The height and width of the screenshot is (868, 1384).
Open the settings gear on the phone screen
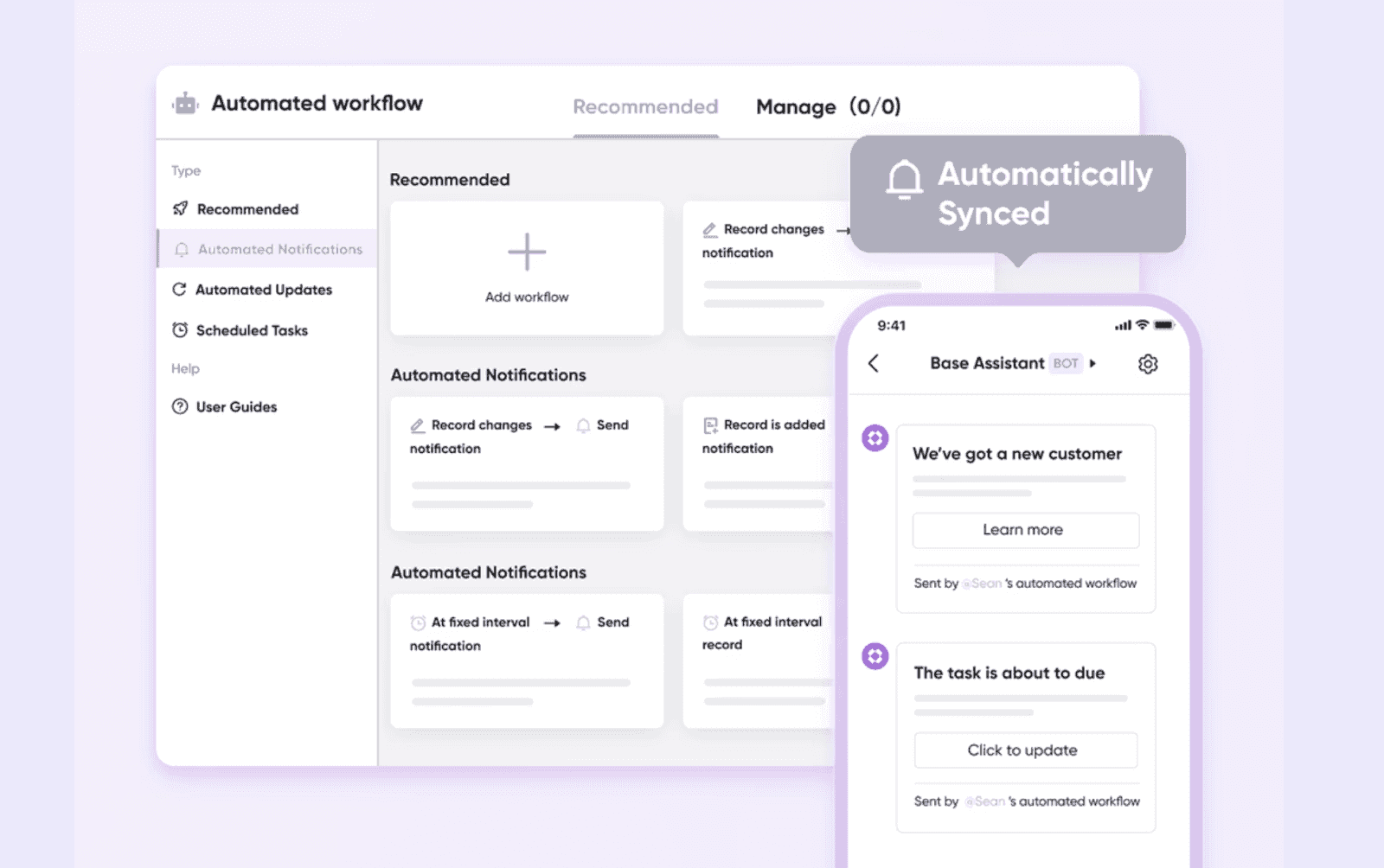[1149, 364]
